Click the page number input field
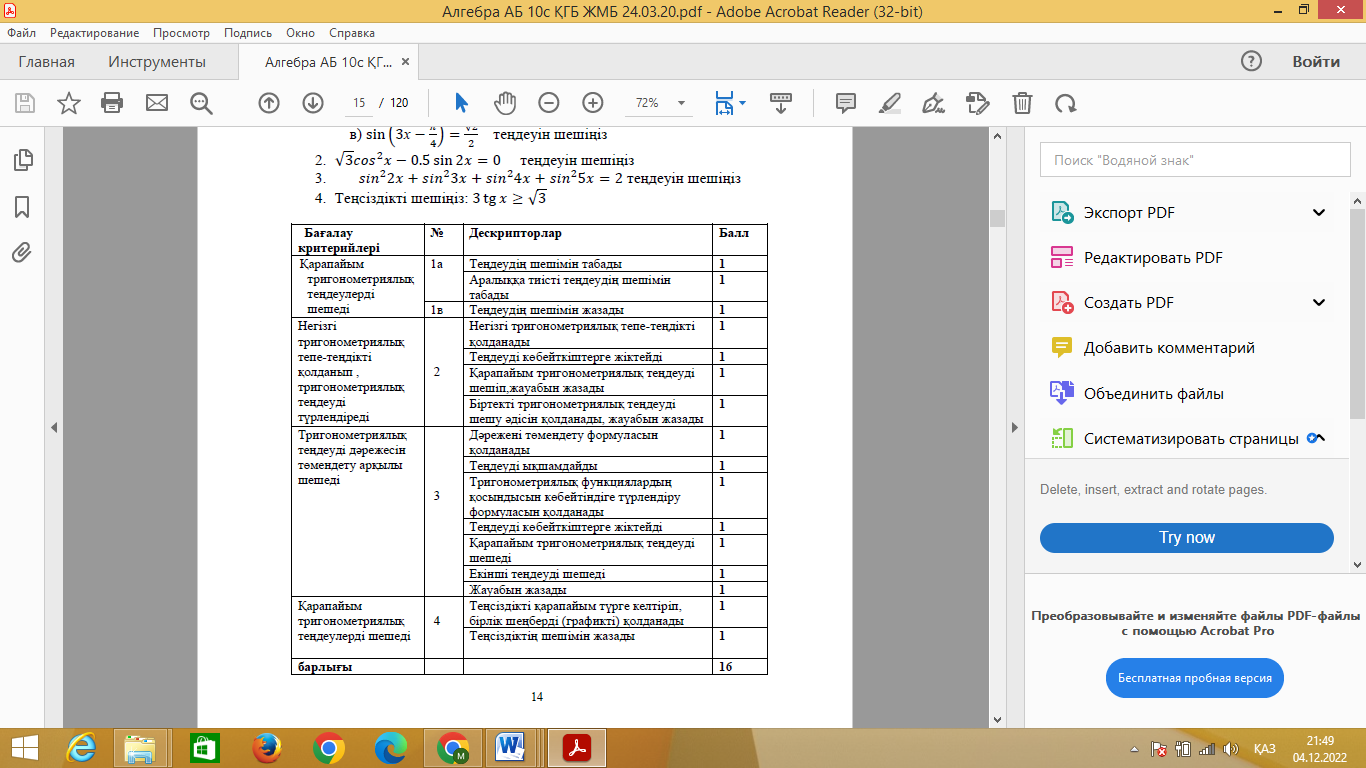The image size is (1366, 768). pos(360,103)
